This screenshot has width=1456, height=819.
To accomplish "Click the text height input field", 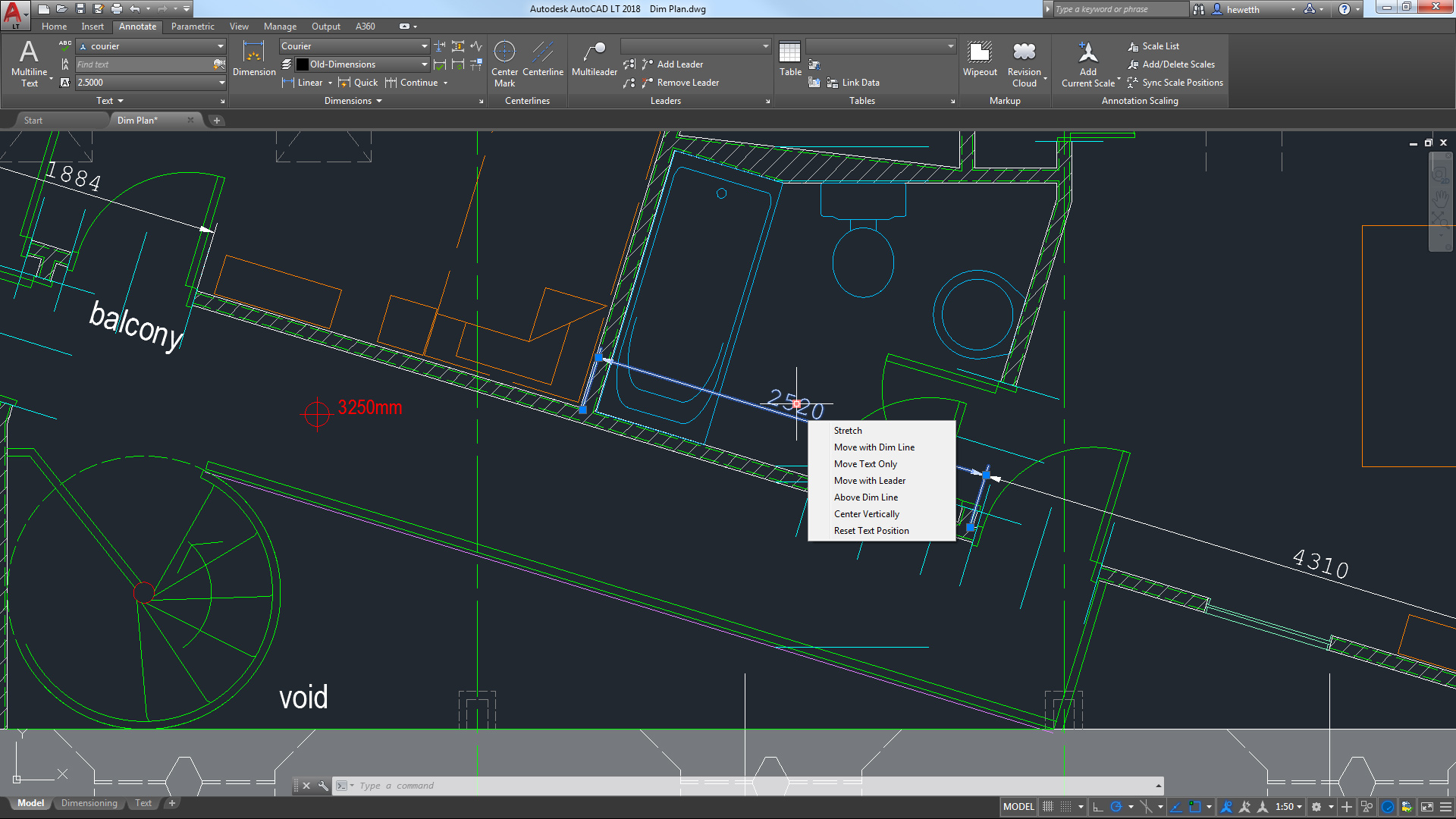I will [150, 82].
